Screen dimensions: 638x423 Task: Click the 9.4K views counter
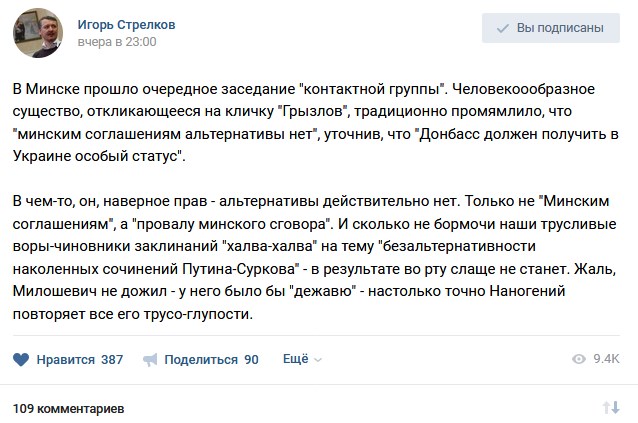[x=606, y=359]
